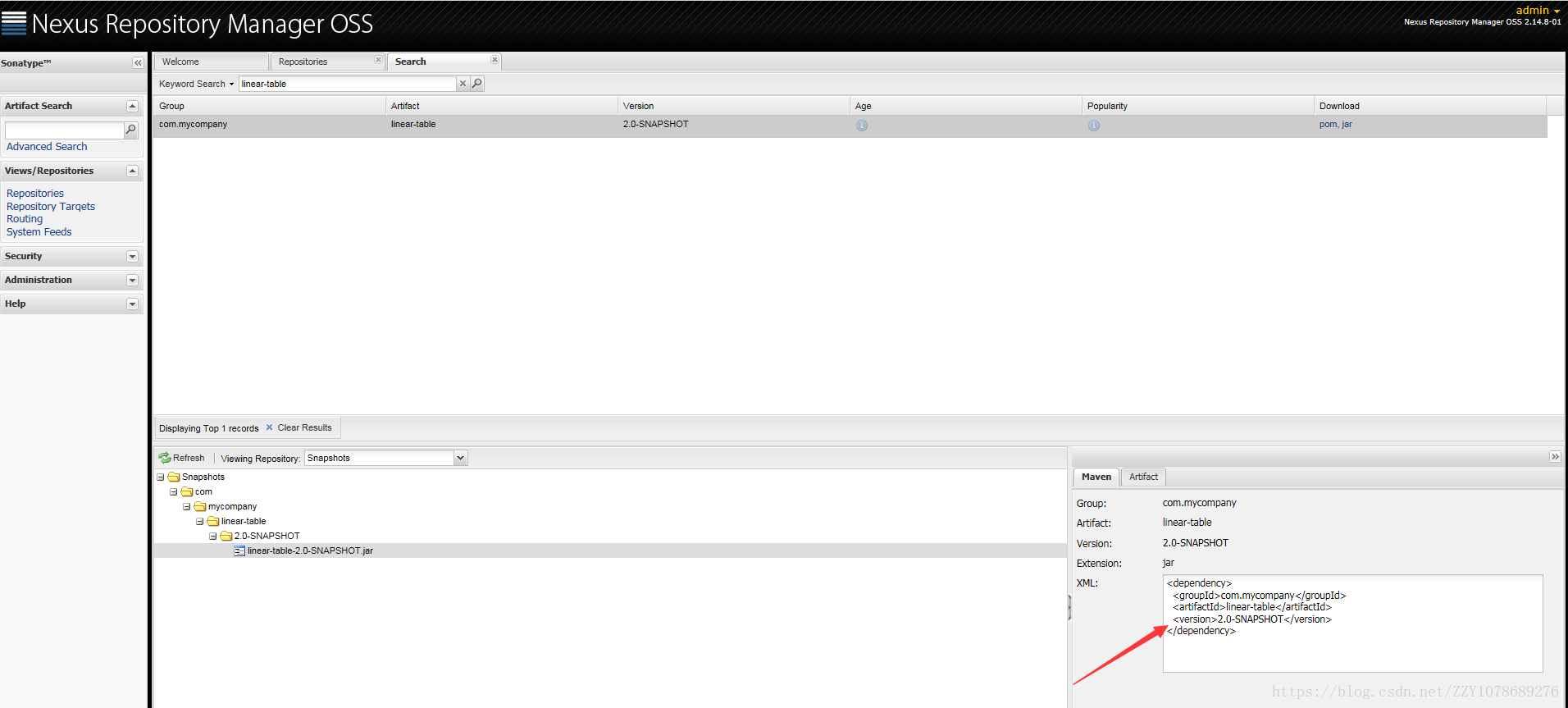The height and width of the screenshot is (708, 1568).
Task: Click the linear-table artifact cell in results
Action: (413, 125)
